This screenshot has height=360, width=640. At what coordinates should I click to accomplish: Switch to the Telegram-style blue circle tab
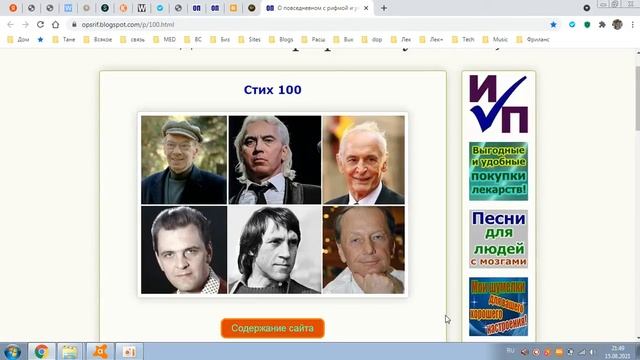pyautogui.click(x=160, y=8)
